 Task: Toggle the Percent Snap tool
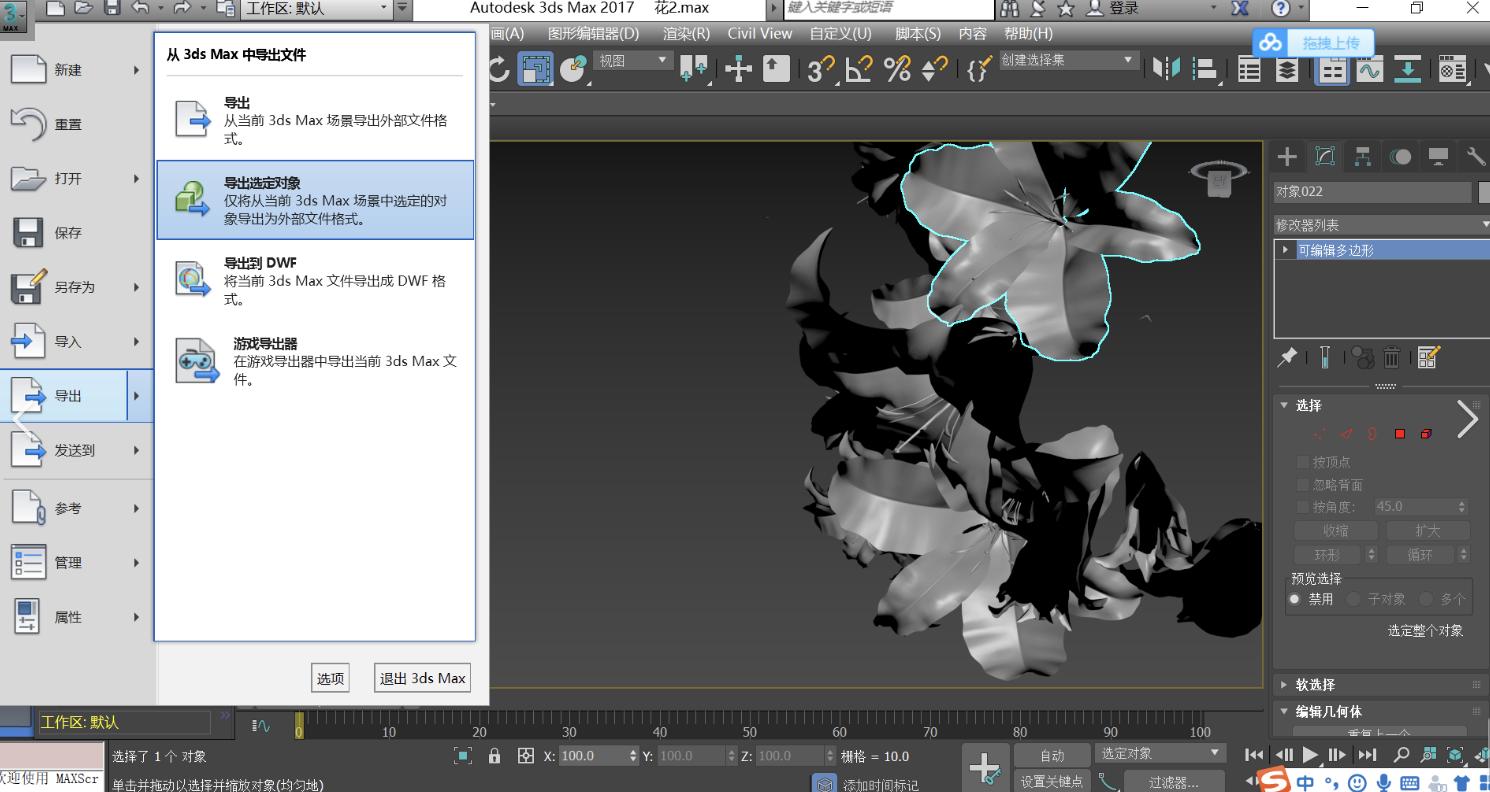tap(897, 69)
